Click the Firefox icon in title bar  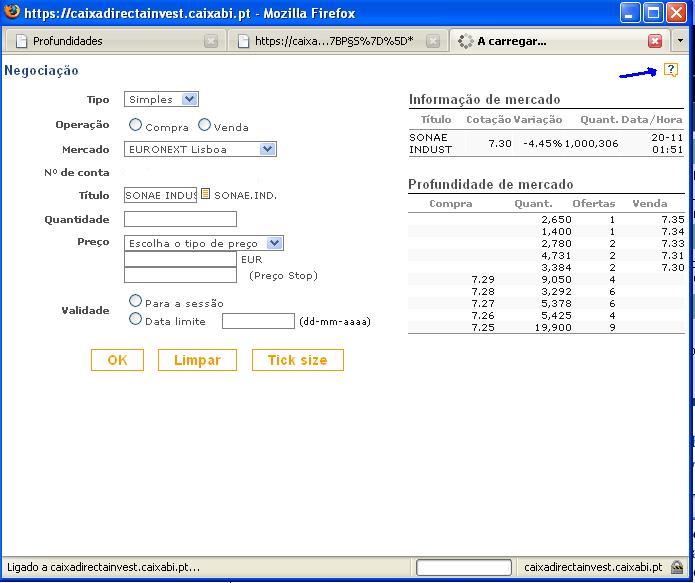(x=12, y=13)
